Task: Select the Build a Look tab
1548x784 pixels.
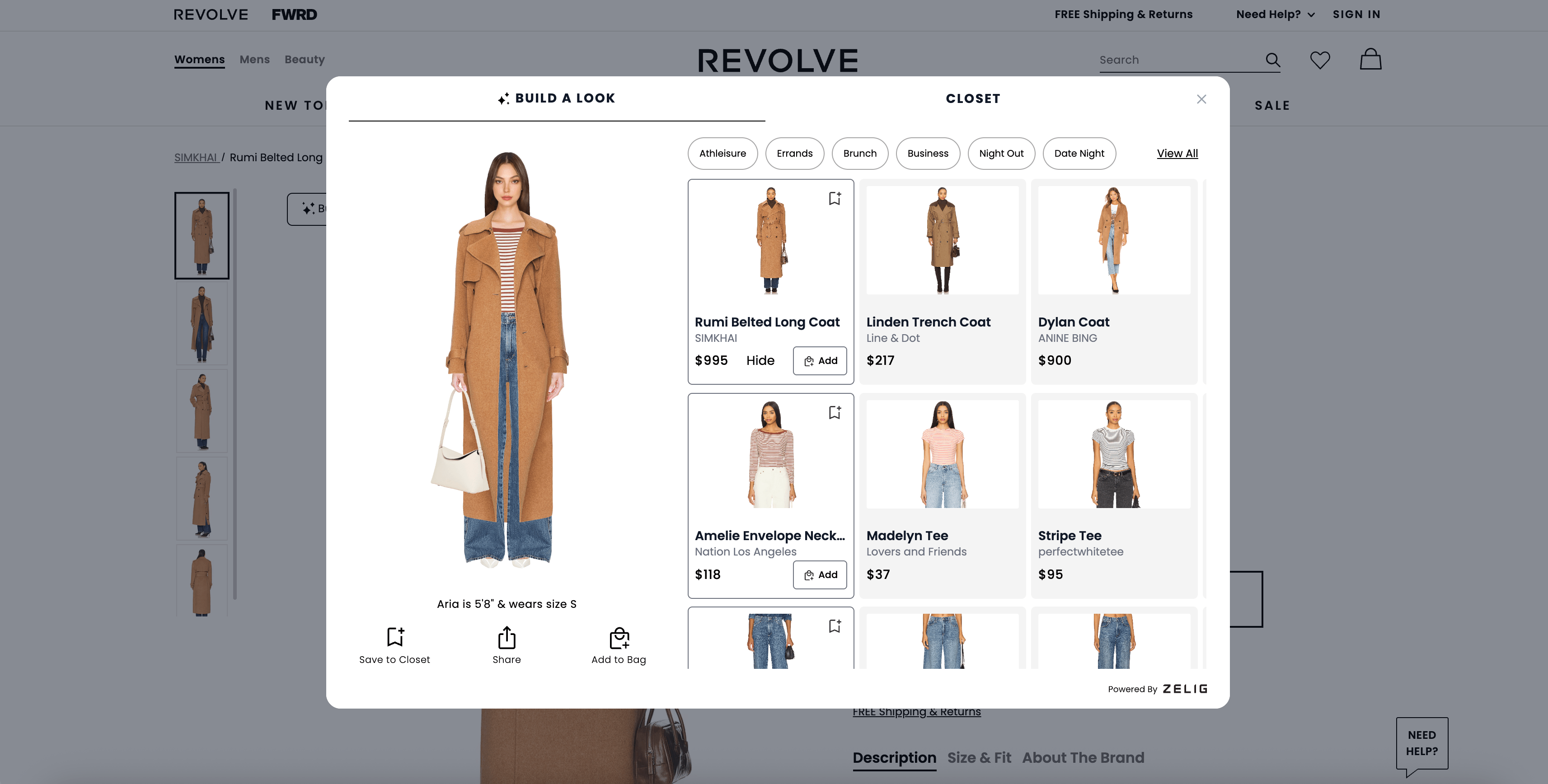Action: coord(557,98)
